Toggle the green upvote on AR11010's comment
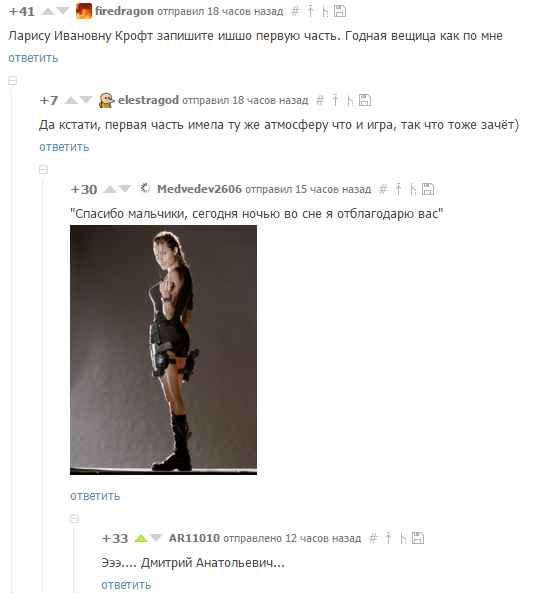Image resolution: width=535 pixels, height=593 pixels. (141, 538)
